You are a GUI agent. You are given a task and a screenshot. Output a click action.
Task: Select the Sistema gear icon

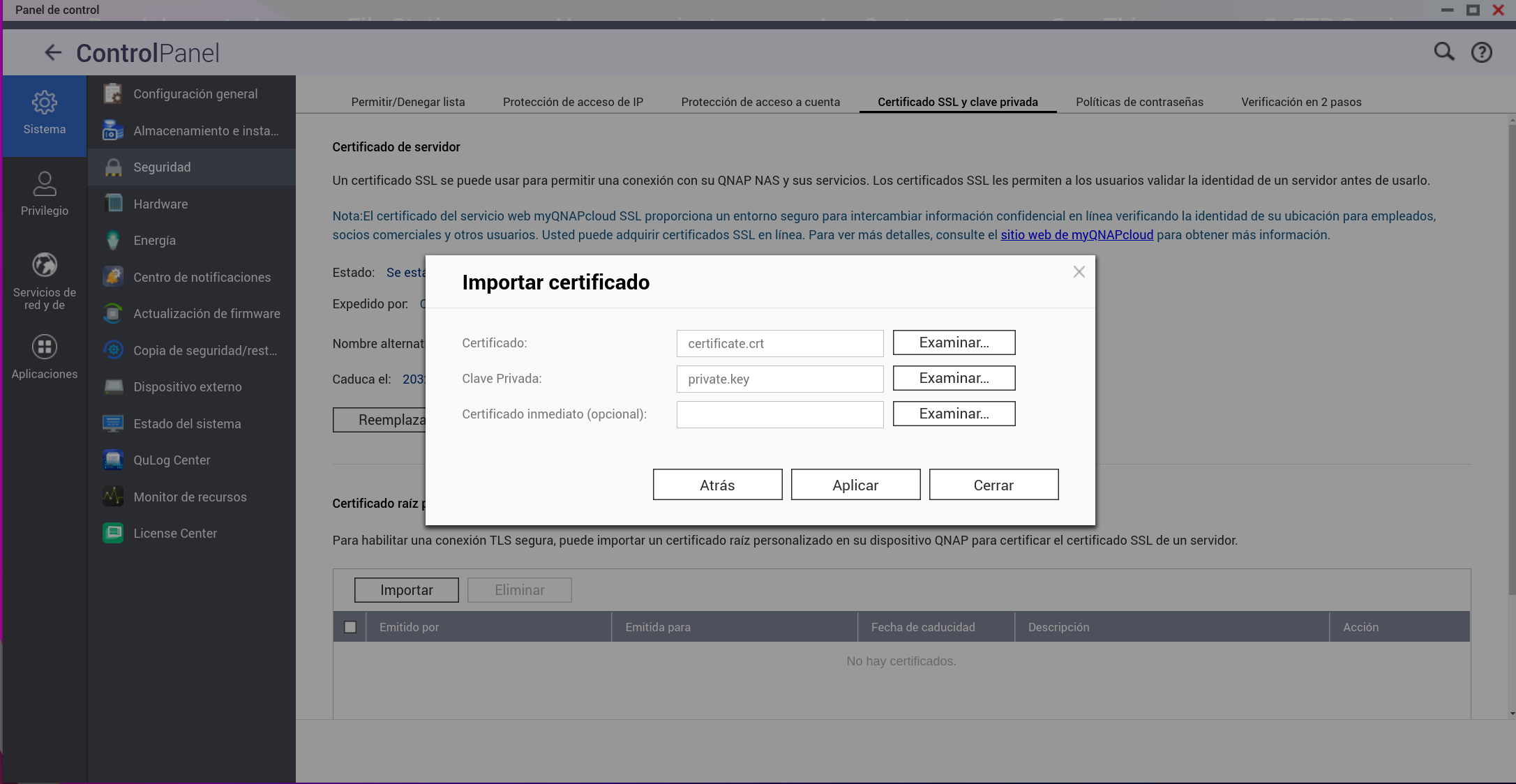pos(44,103)
